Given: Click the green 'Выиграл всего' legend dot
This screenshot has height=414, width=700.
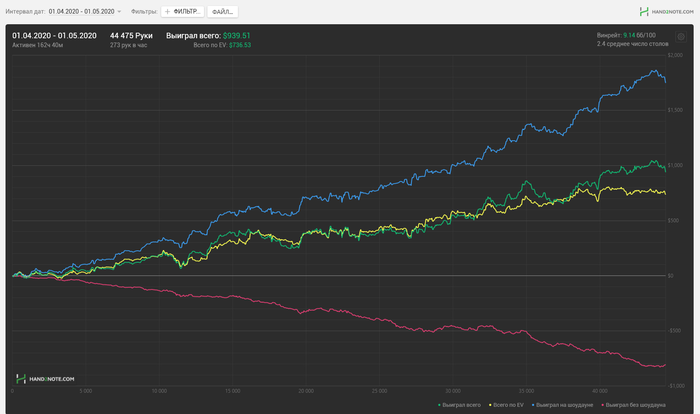Looking at the screenshot, I should click(x=439, y=405).
